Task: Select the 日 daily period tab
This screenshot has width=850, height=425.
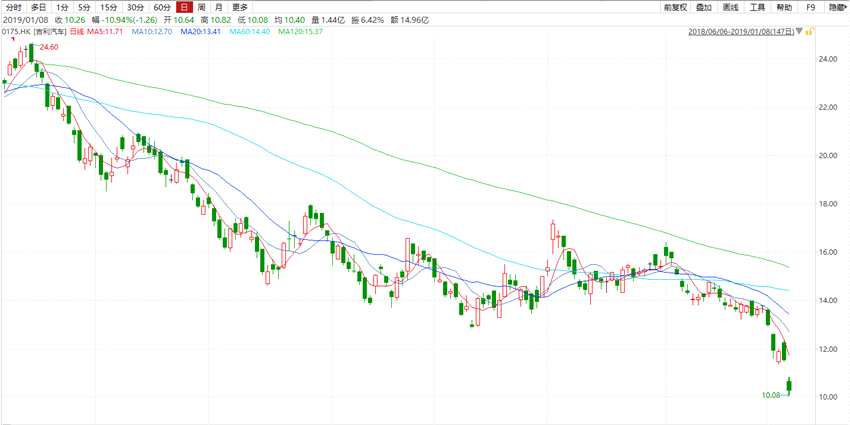Action: click(184, 8)
